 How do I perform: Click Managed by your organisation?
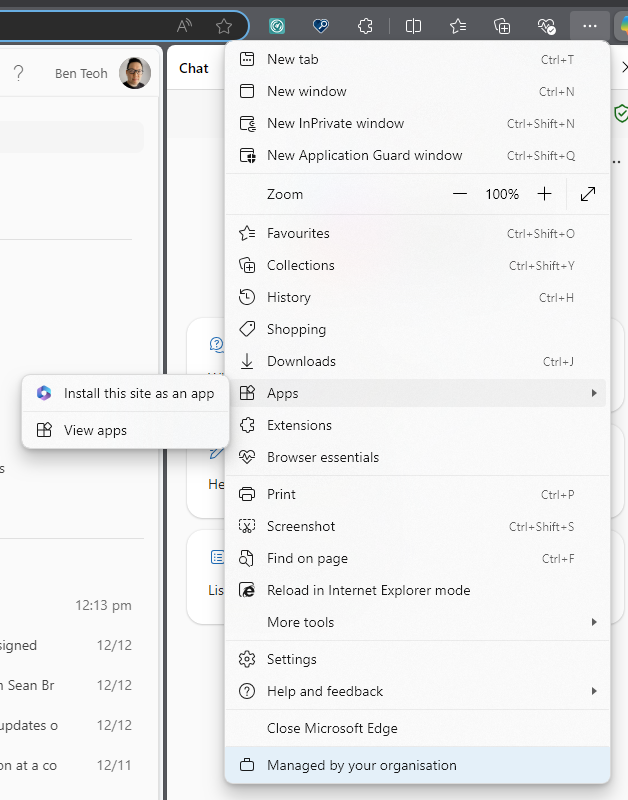(x=417, y=765)
